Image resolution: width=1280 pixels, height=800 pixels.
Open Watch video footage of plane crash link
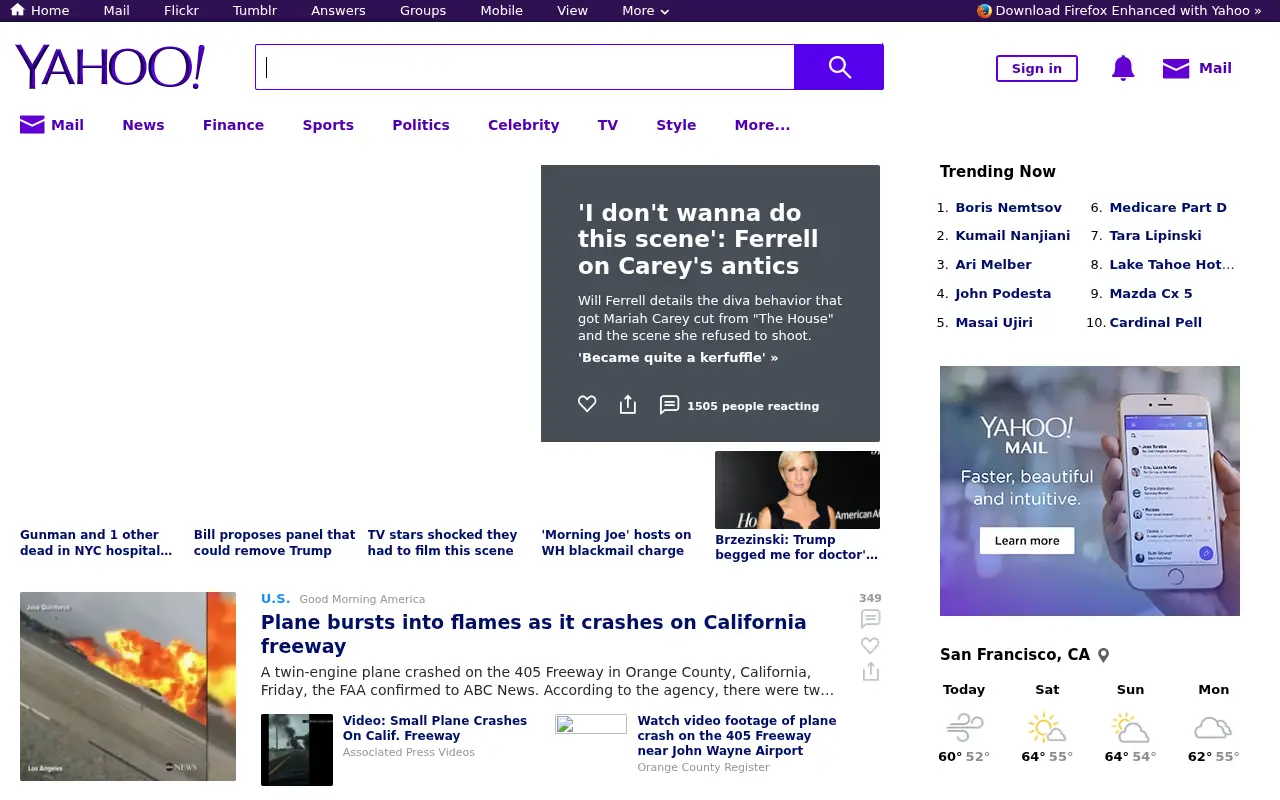pos(737,736)
